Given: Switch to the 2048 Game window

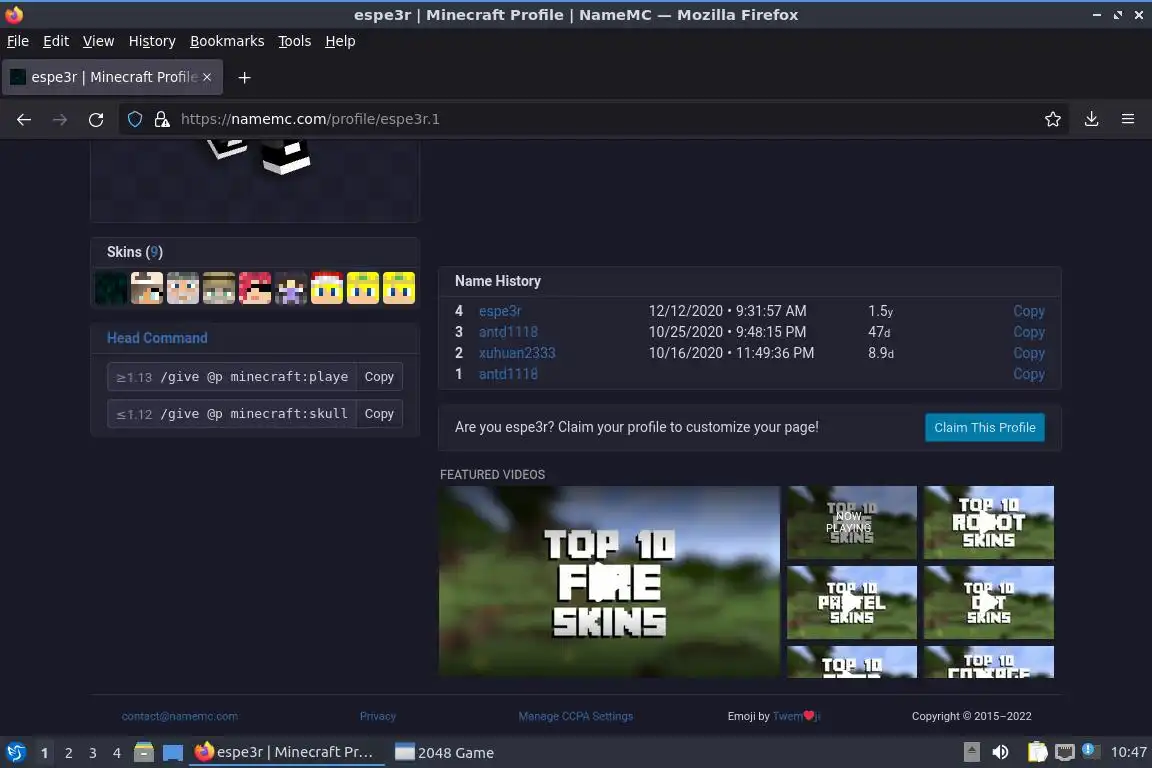Looking at the screenshot, I should (444, 753).
